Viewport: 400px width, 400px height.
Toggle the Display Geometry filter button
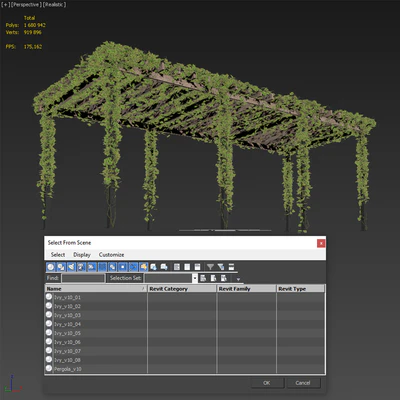[51, 267]
